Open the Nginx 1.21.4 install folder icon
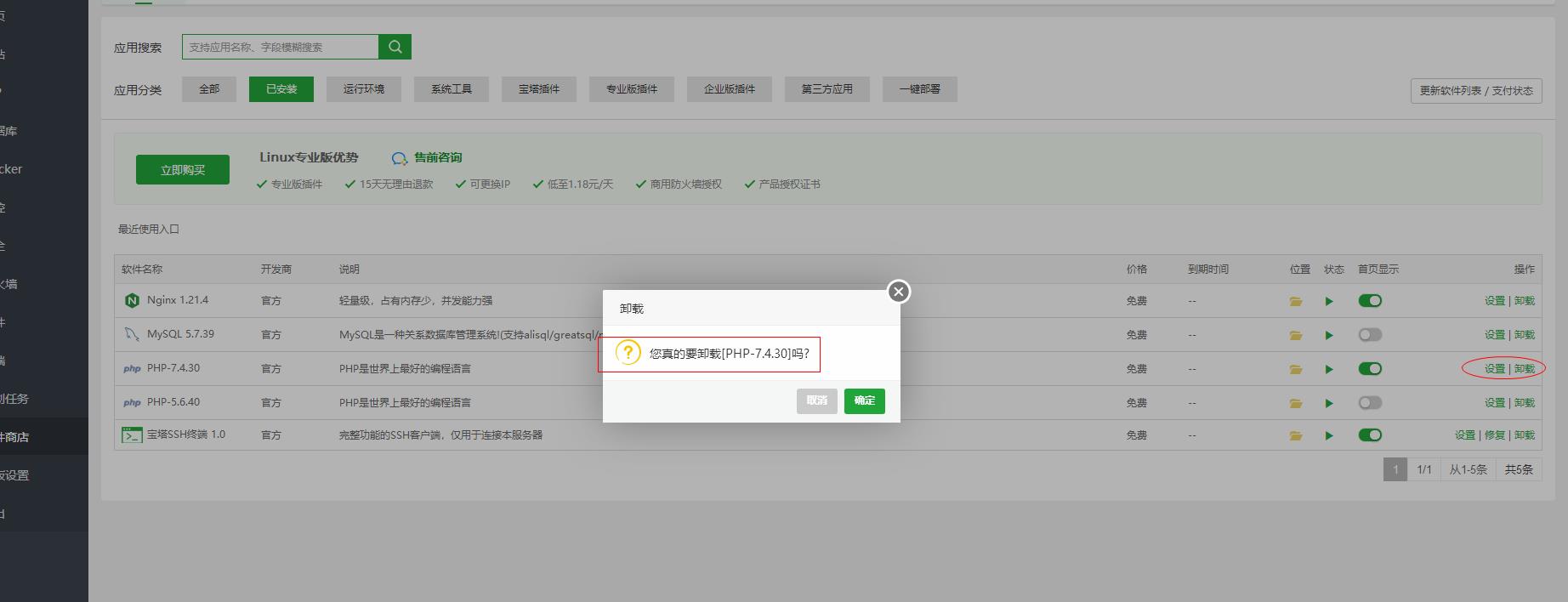Screen dimensions: 1568x602 tap(1296, 301)
